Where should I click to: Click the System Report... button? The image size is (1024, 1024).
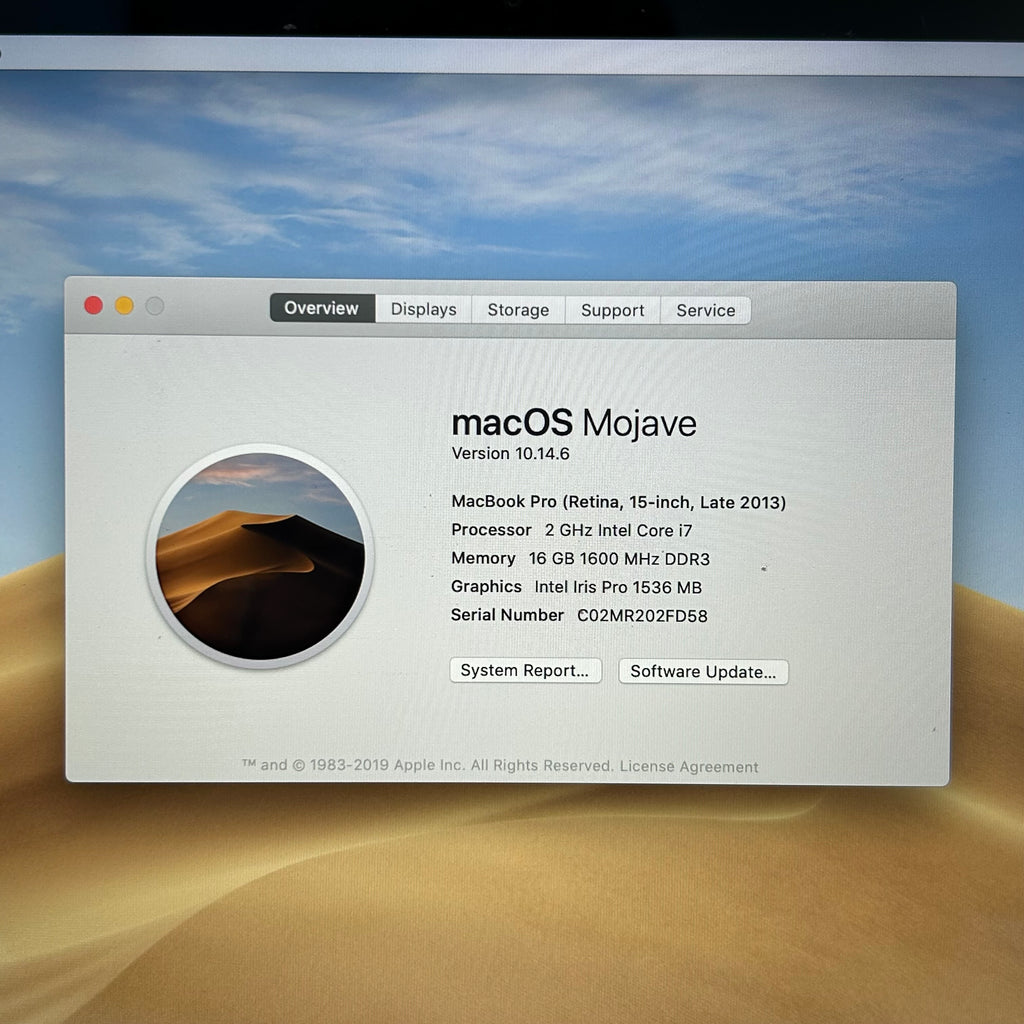tap(525, 670)
